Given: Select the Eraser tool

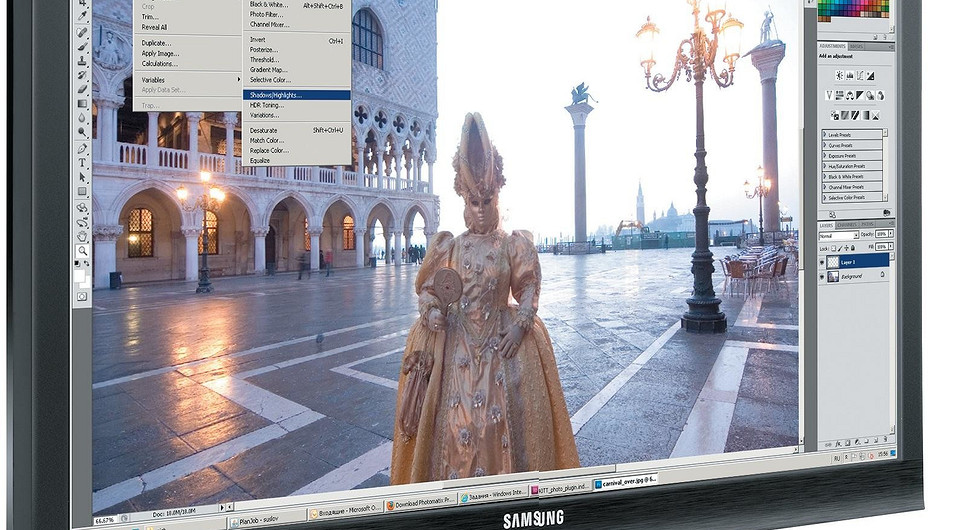Looking at the screenshot, I should 82,89.
